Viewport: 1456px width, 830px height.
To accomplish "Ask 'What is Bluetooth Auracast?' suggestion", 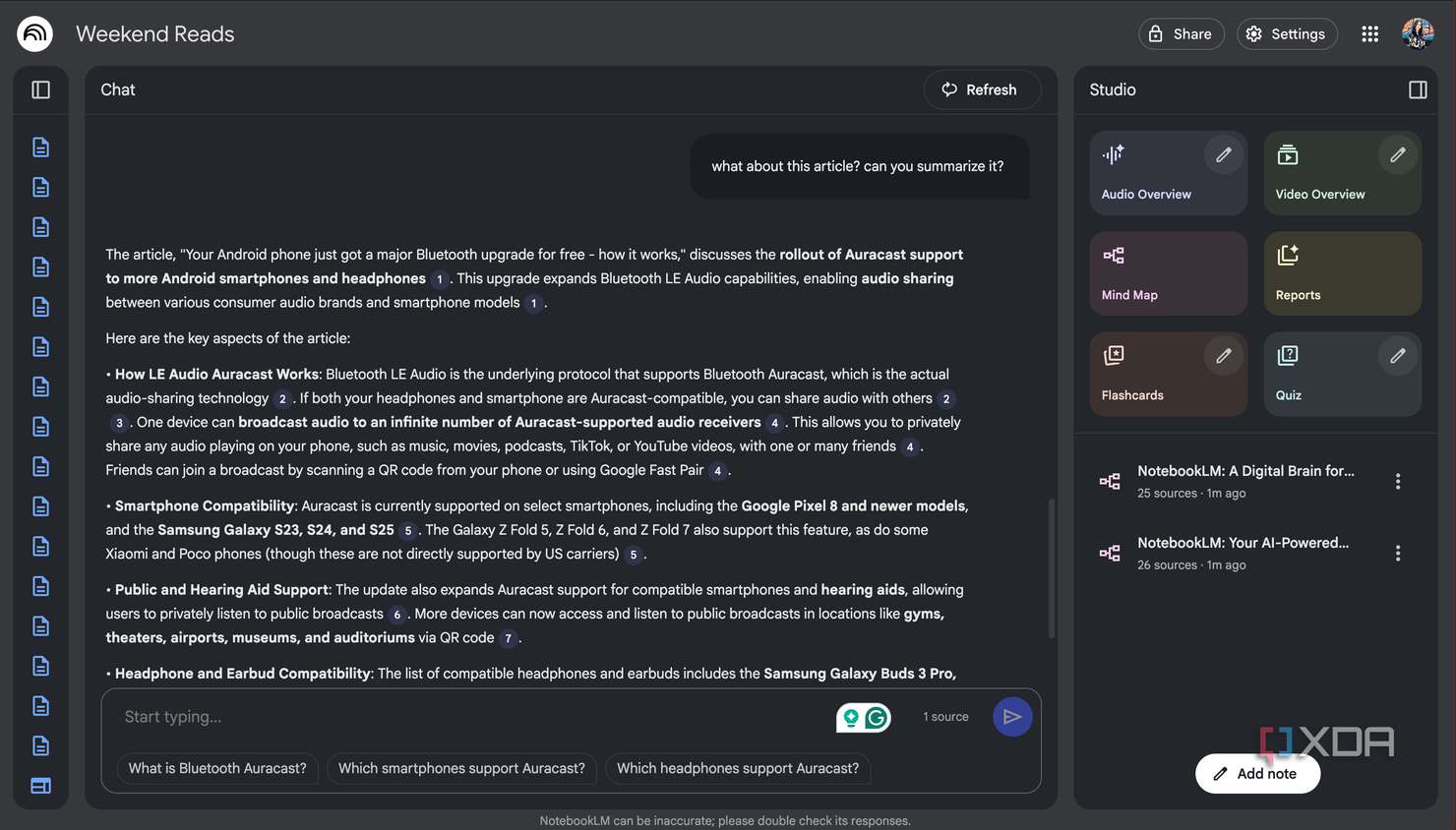I will (x=217, y=768).
